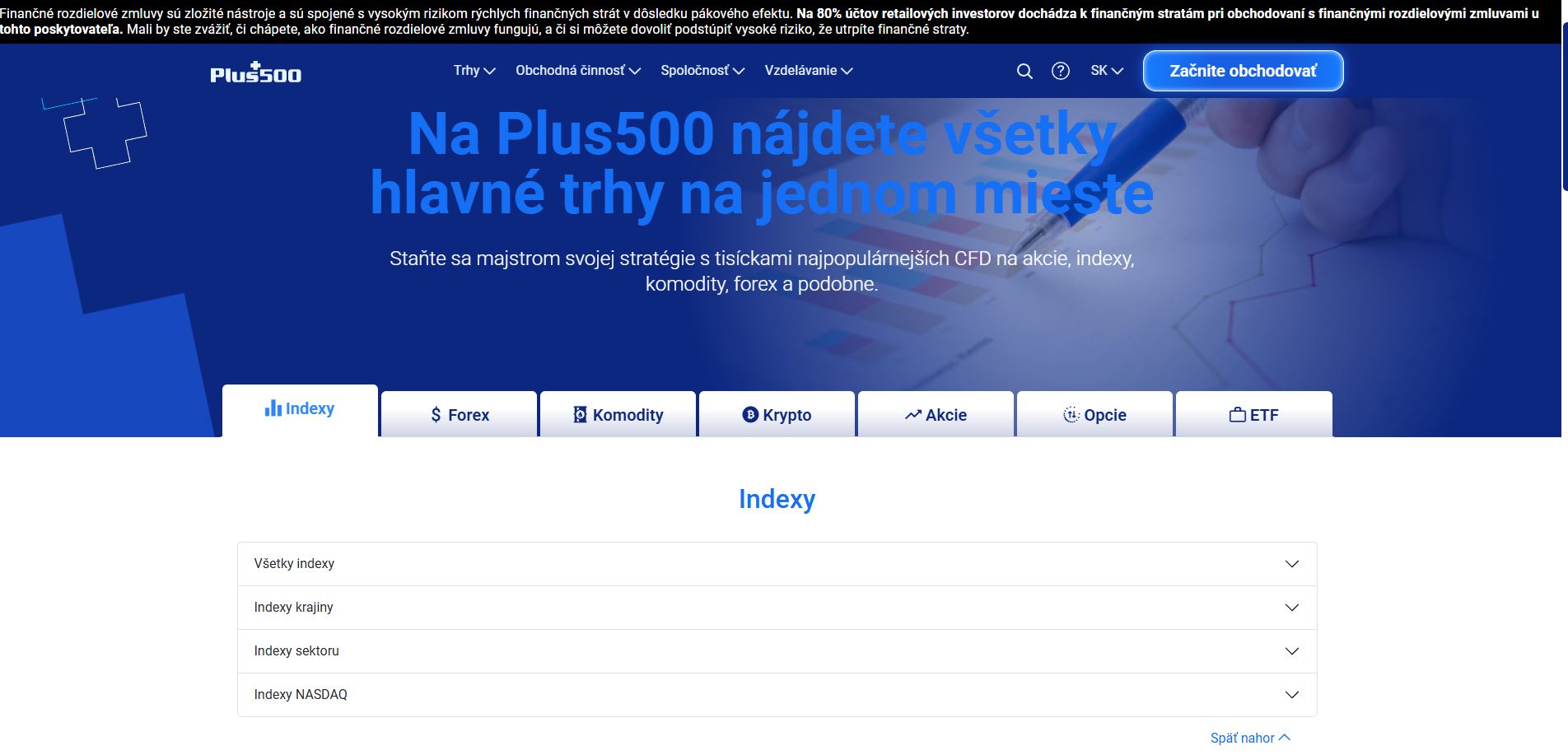Click the 'Indexy NASDAQ' row text
Image resolution: width=1568 pixels, height=755 pixels.
point(301,695)
